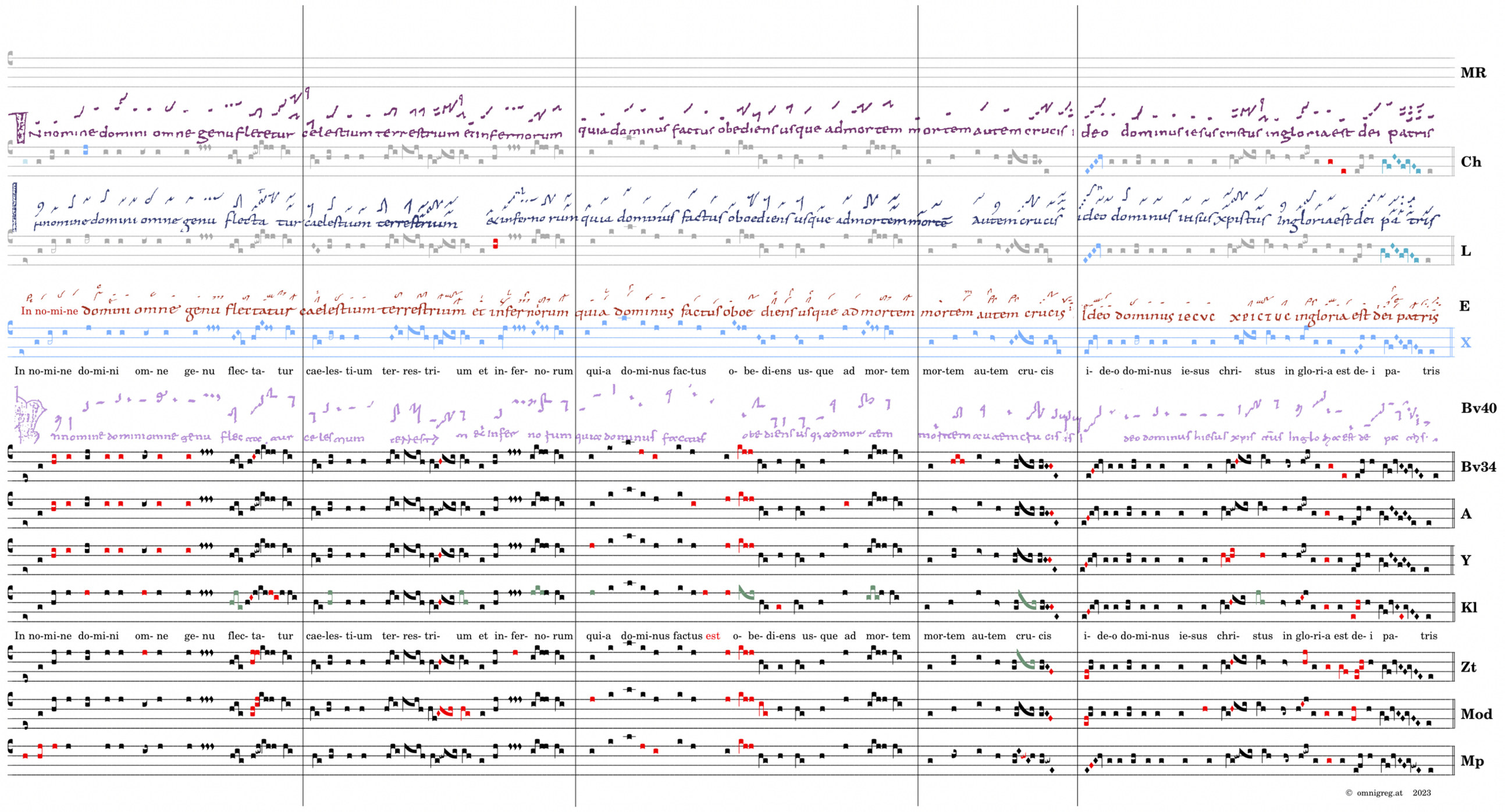This screenshot has width=1505, height=812.
Task: Open the omnigreg.at copyright link
Action: pos(1379,793)
